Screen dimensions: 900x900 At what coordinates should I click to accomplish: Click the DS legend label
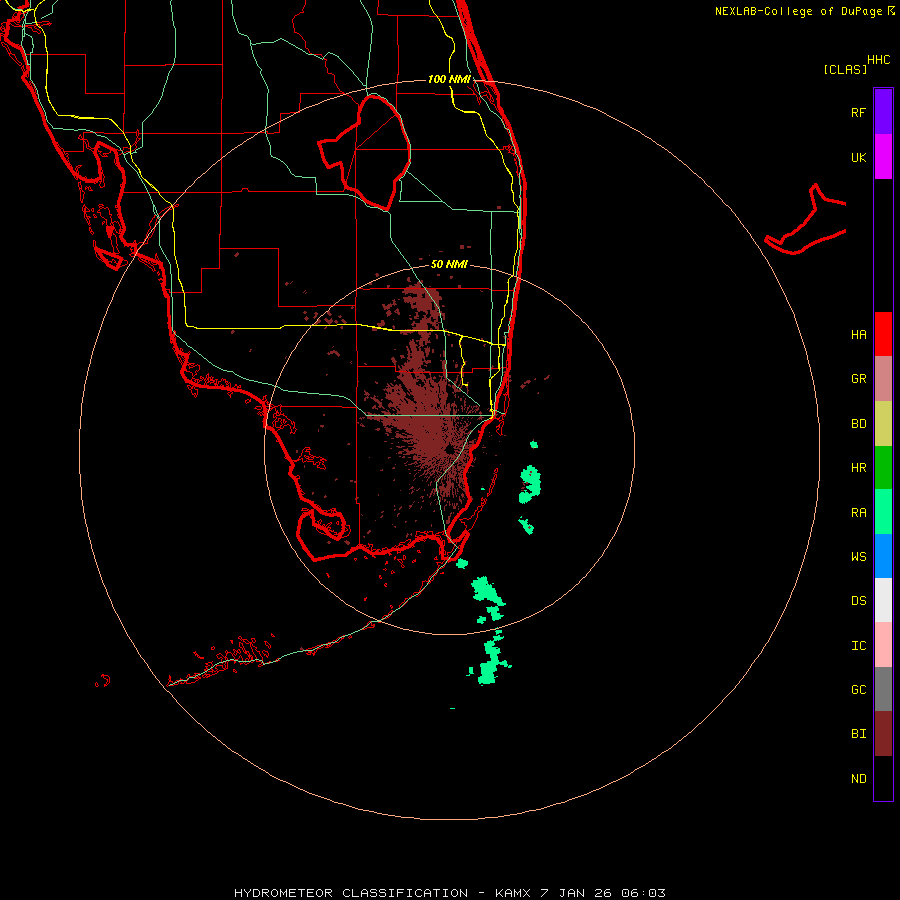pos(858,601)
